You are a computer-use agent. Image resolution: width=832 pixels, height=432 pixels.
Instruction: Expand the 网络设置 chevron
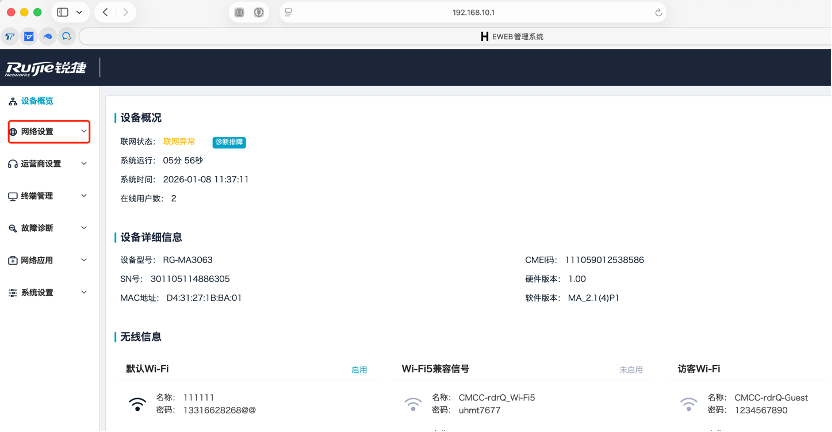pos(83,131)
